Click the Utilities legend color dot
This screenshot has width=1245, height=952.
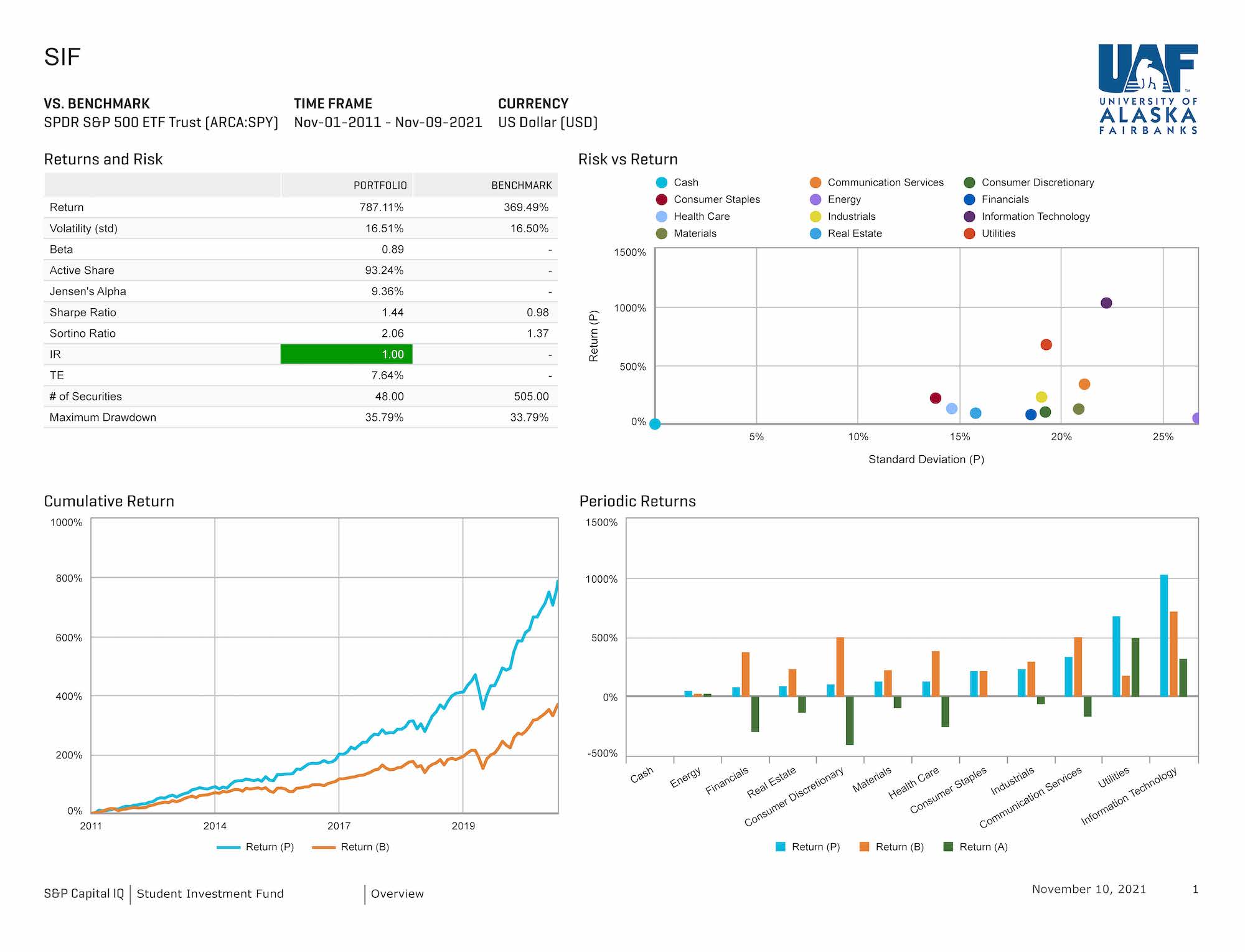coord(969,233)
